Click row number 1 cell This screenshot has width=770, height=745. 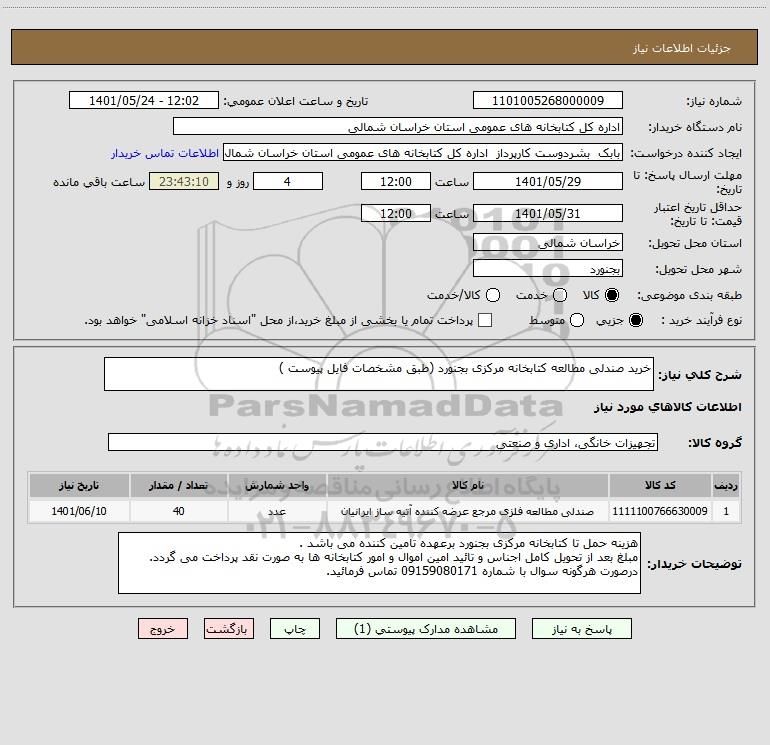pos(726,511)
